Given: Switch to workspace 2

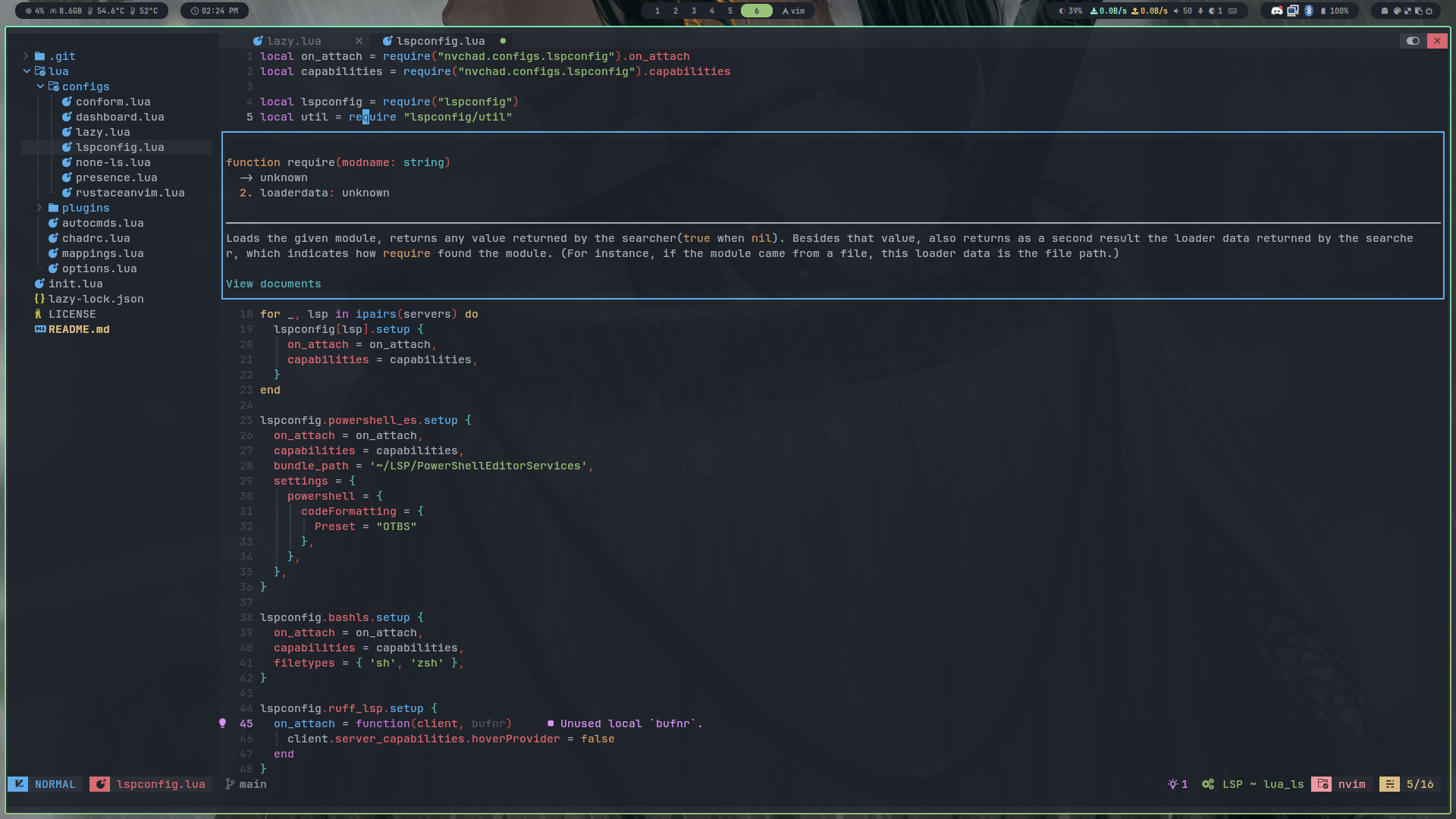Looking at the screenshot, I should [x=676, y=11].
